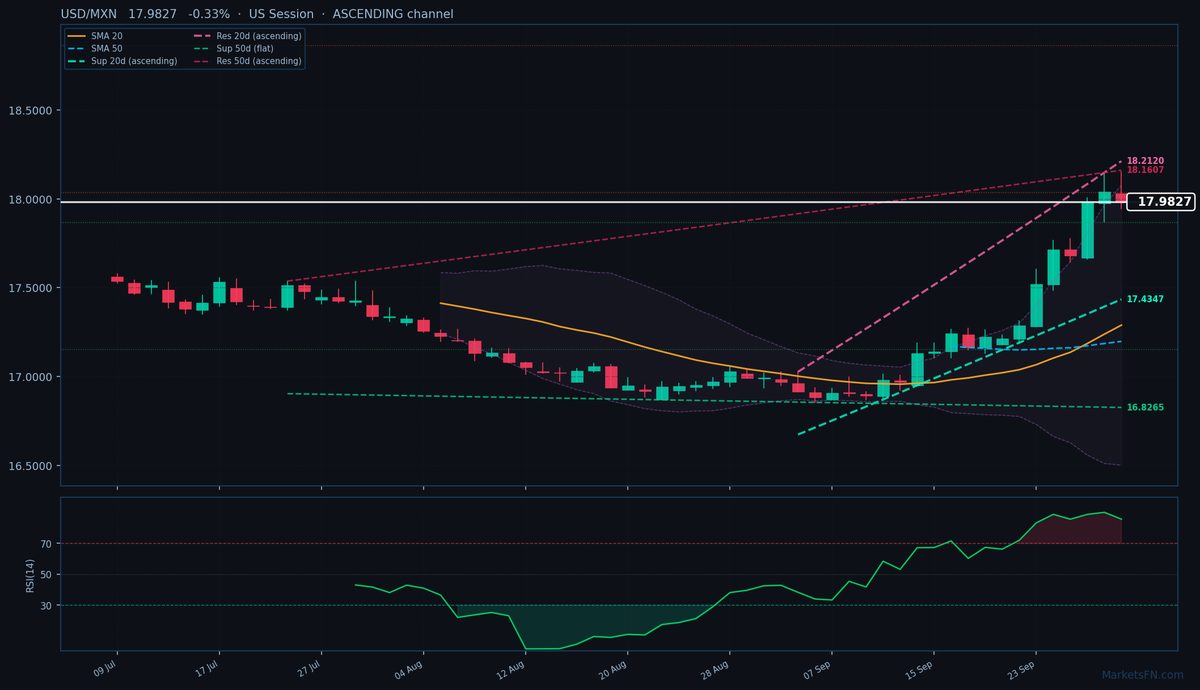The width and height of the screenshot is (1200, 690).
Task: Click Res 50d (ascending) legend entry
Action: tap(246, 61)
